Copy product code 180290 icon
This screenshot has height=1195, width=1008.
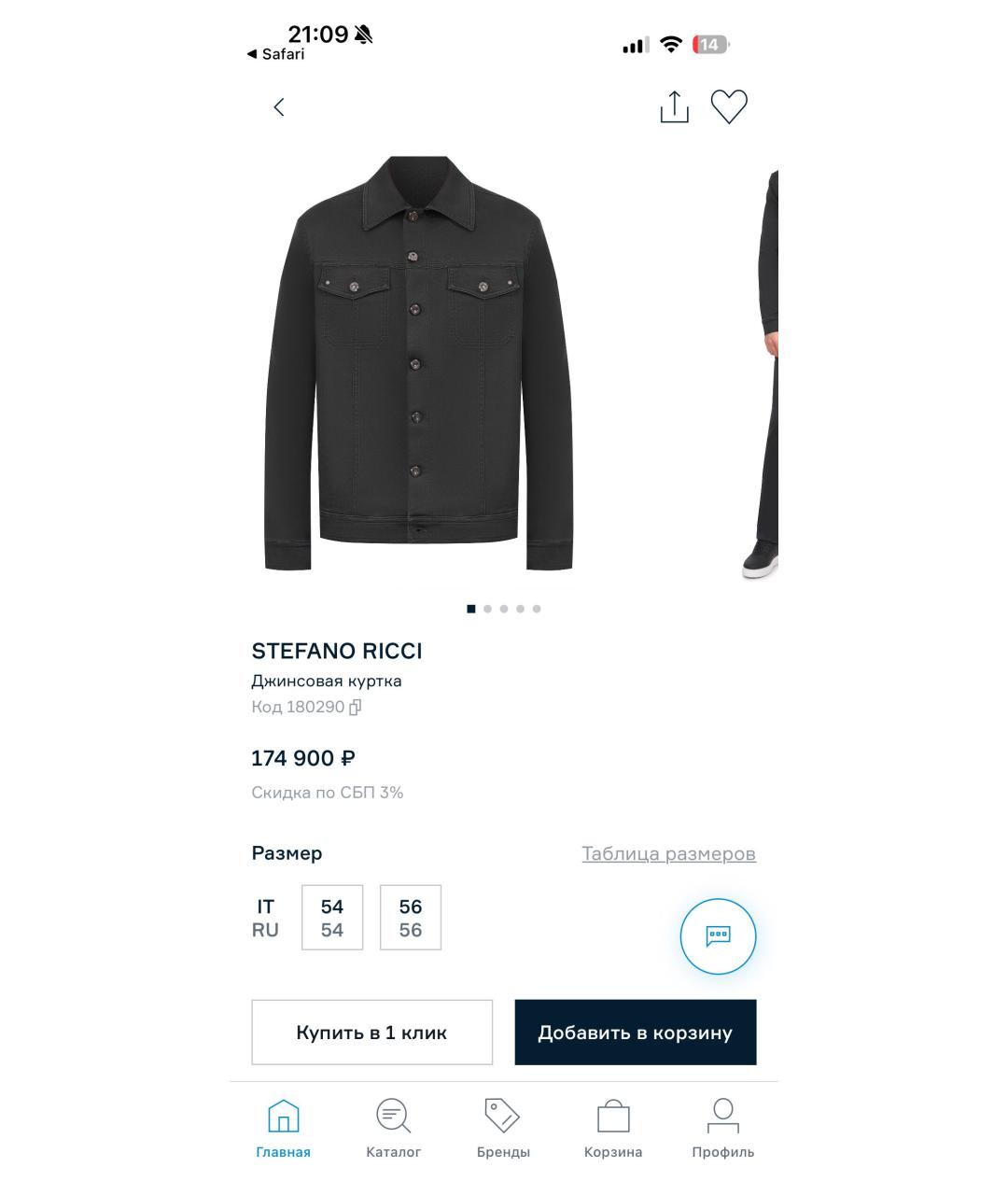tap(355, 708)
